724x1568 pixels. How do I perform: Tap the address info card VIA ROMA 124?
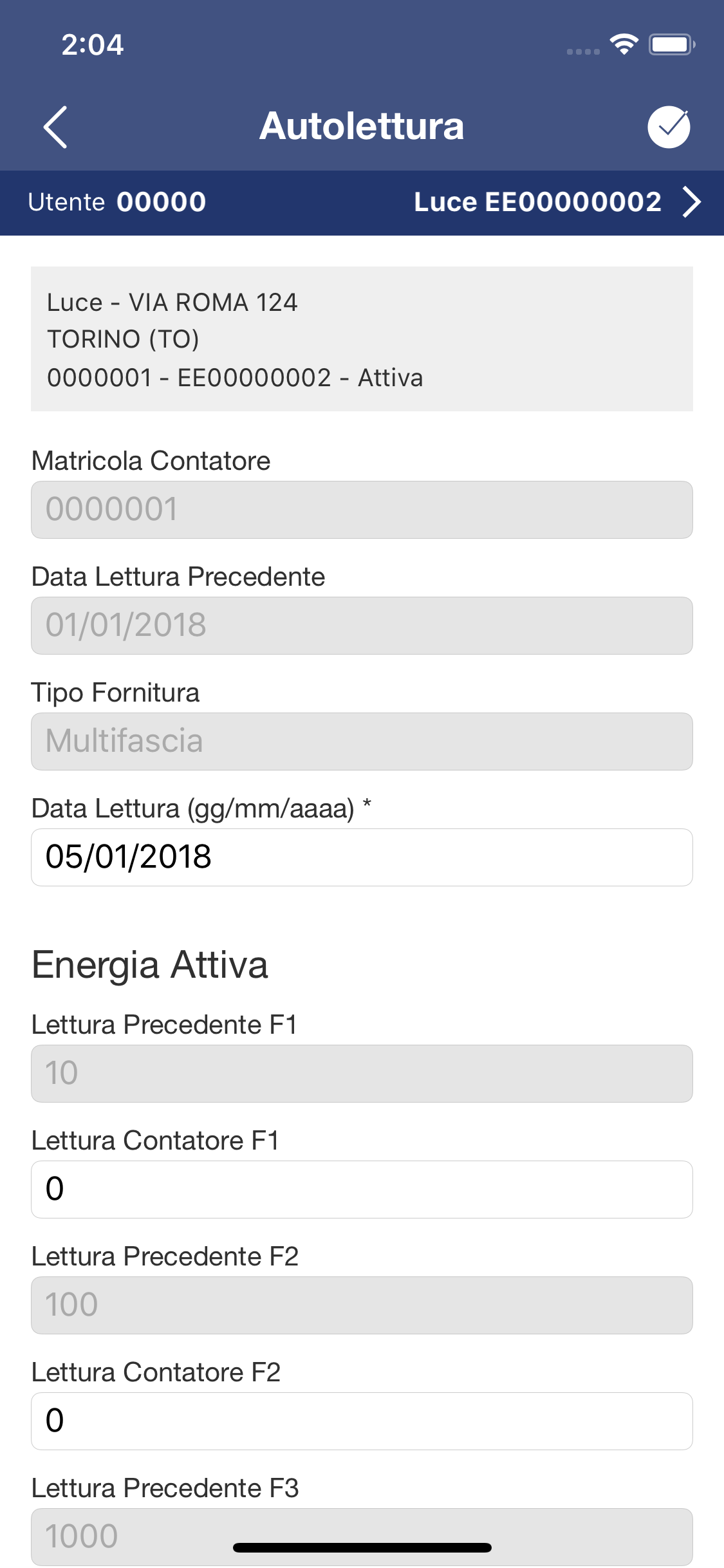pyautogui.click(x=362, y=339)
